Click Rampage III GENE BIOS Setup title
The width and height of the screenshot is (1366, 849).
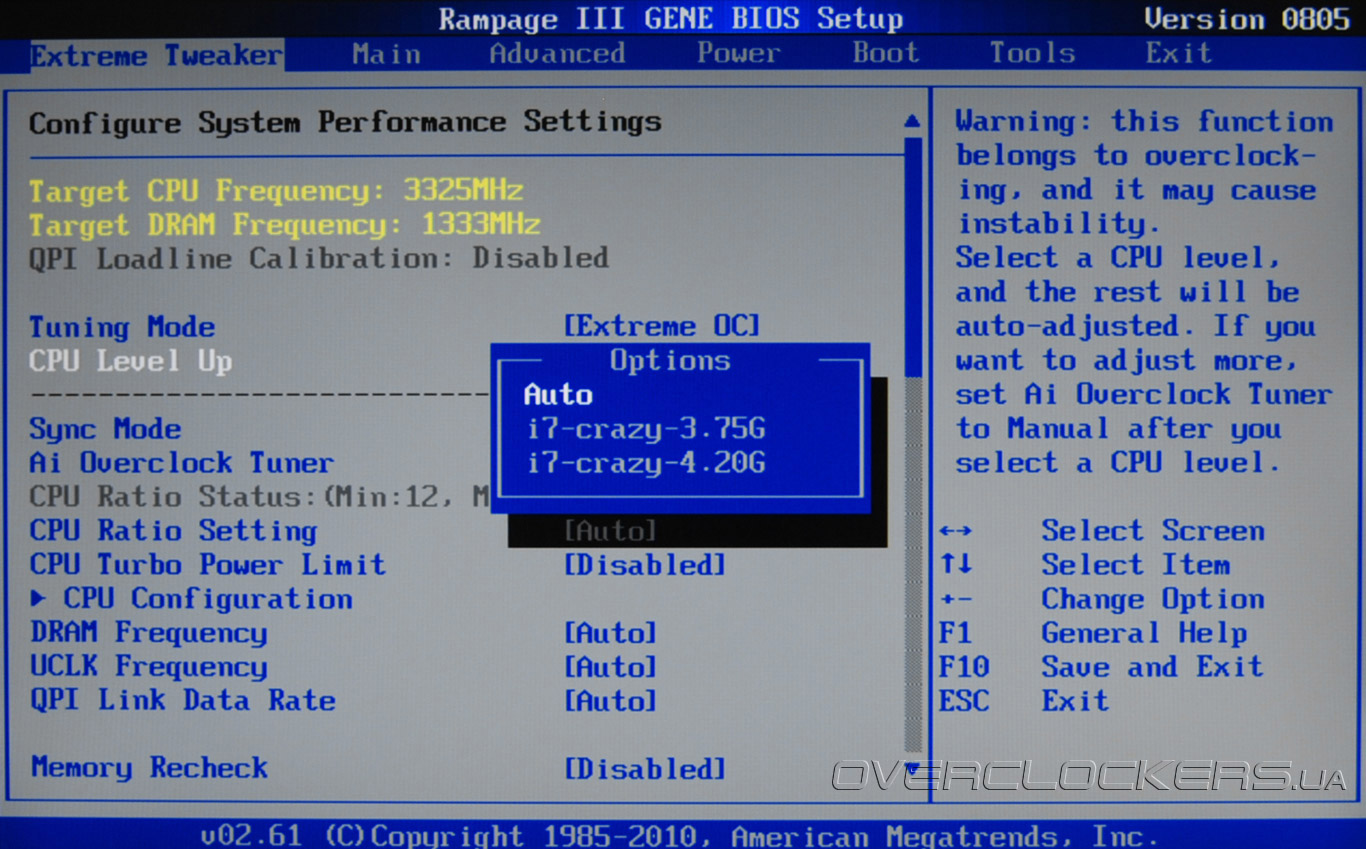671,19
